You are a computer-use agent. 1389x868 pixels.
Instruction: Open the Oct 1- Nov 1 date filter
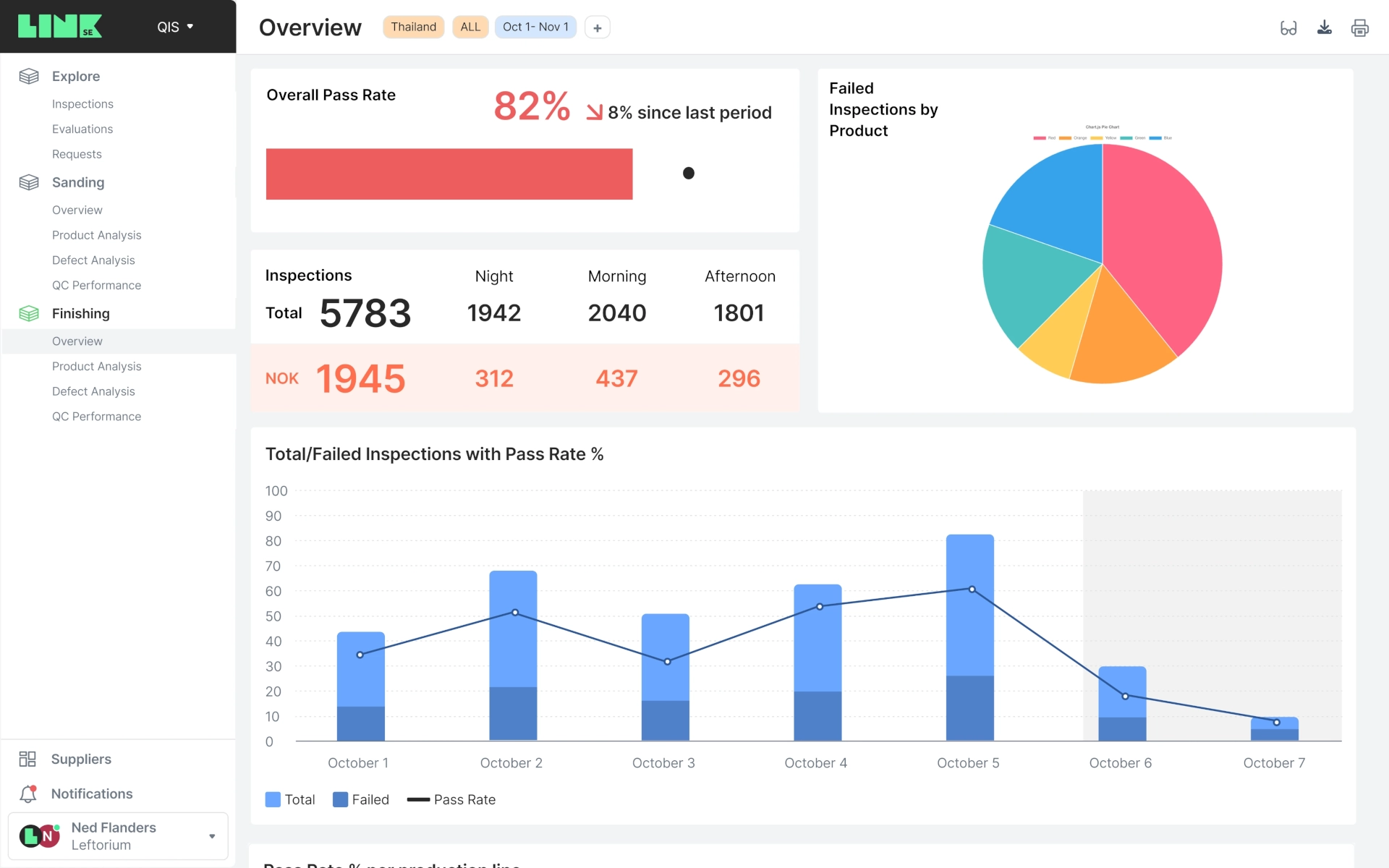tap(535, 27)
